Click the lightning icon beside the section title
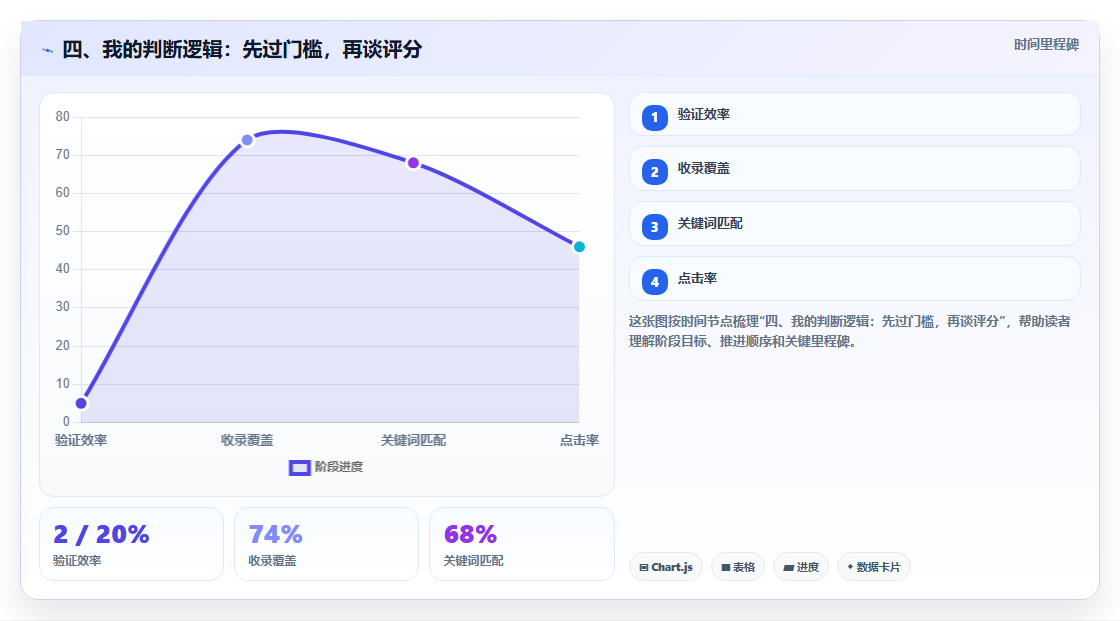The image size is (1120, 621). (47, 50)
